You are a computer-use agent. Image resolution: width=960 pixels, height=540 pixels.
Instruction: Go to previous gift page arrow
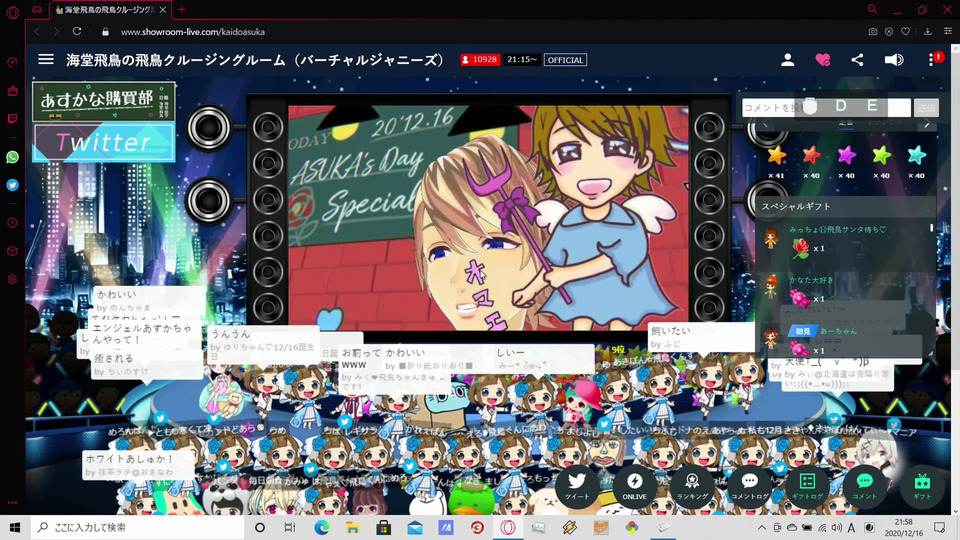pos(765,124)
